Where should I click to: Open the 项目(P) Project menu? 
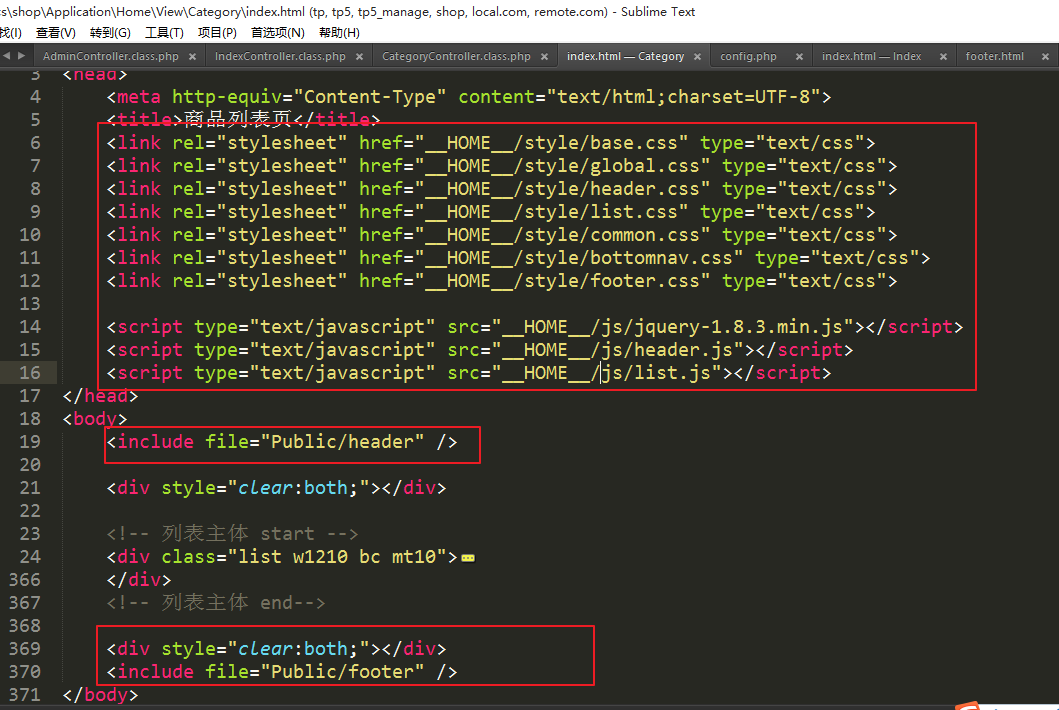pos(217,33)
